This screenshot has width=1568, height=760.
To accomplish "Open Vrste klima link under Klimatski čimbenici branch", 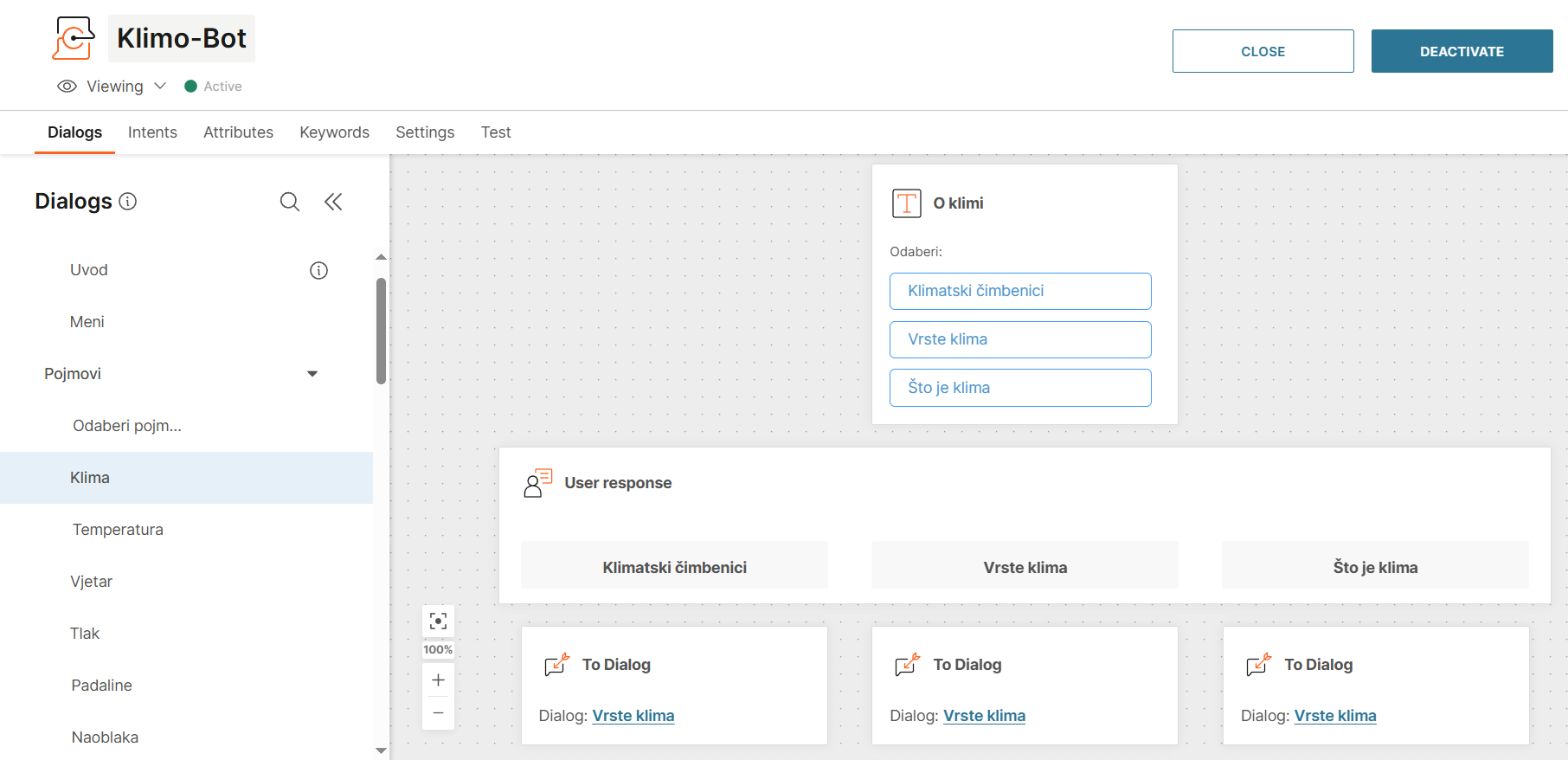I will 633,716.
